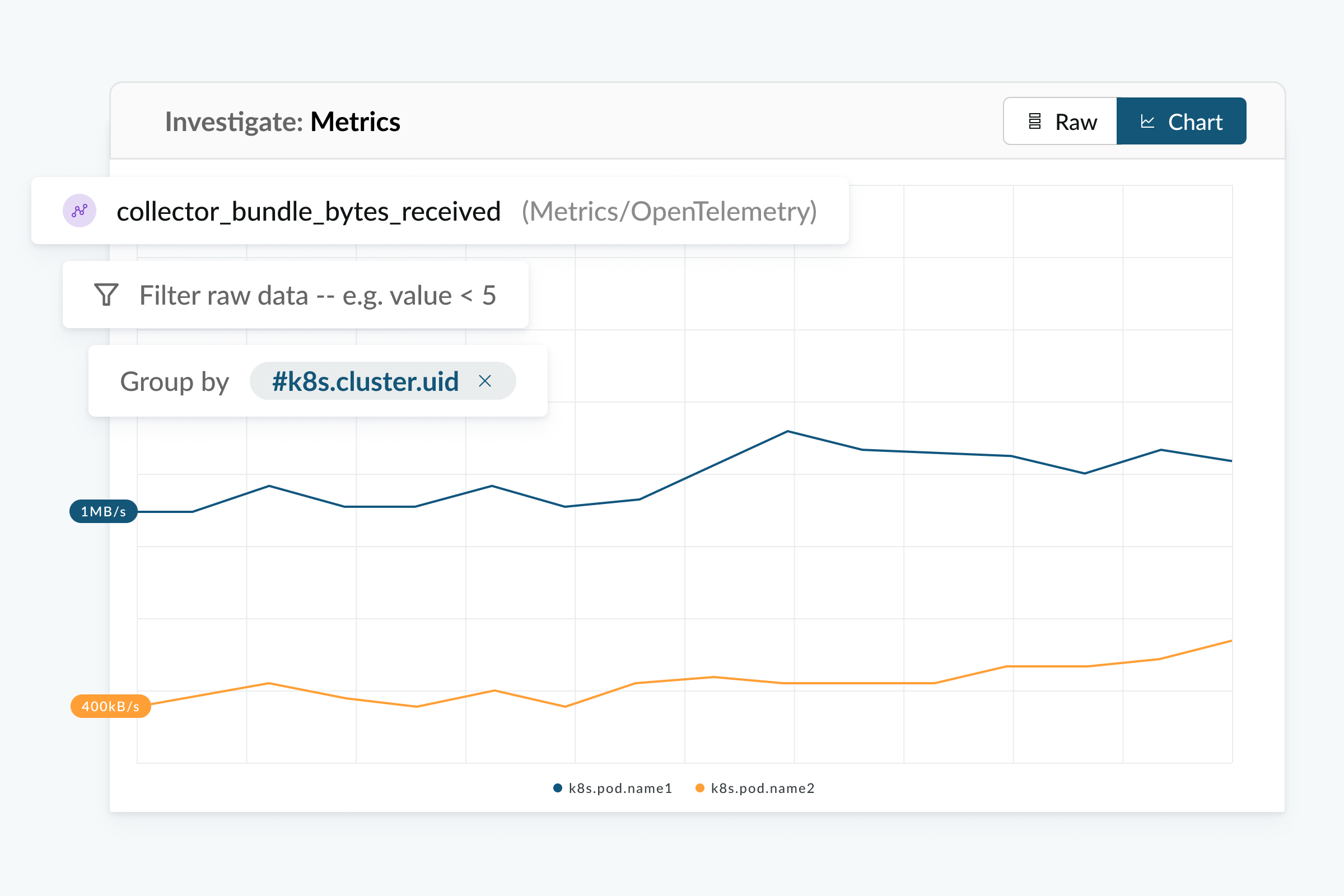Viewport: 1344px width, 896px height.
Task: Click the (Metrics/OpenTelemetry) source label
Action: [669, 212]
